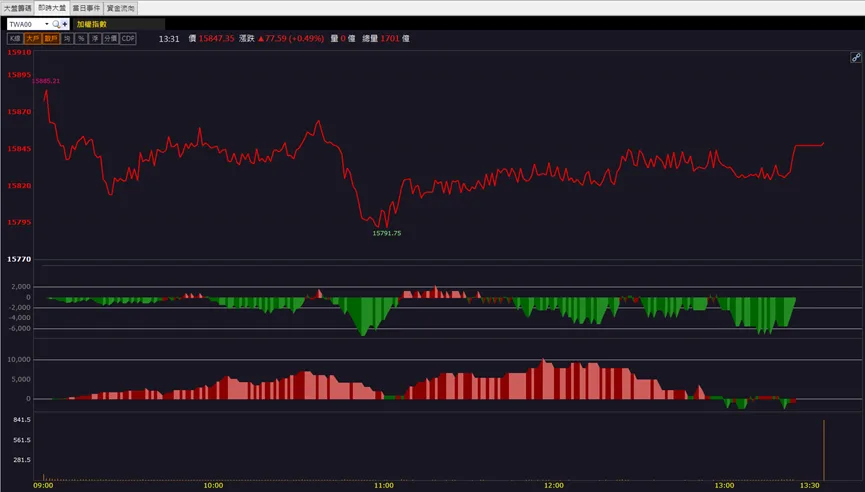Toggle the 散戶 indicator button
The height and width of the screenshot is (492, 865).
pos(51,39)
